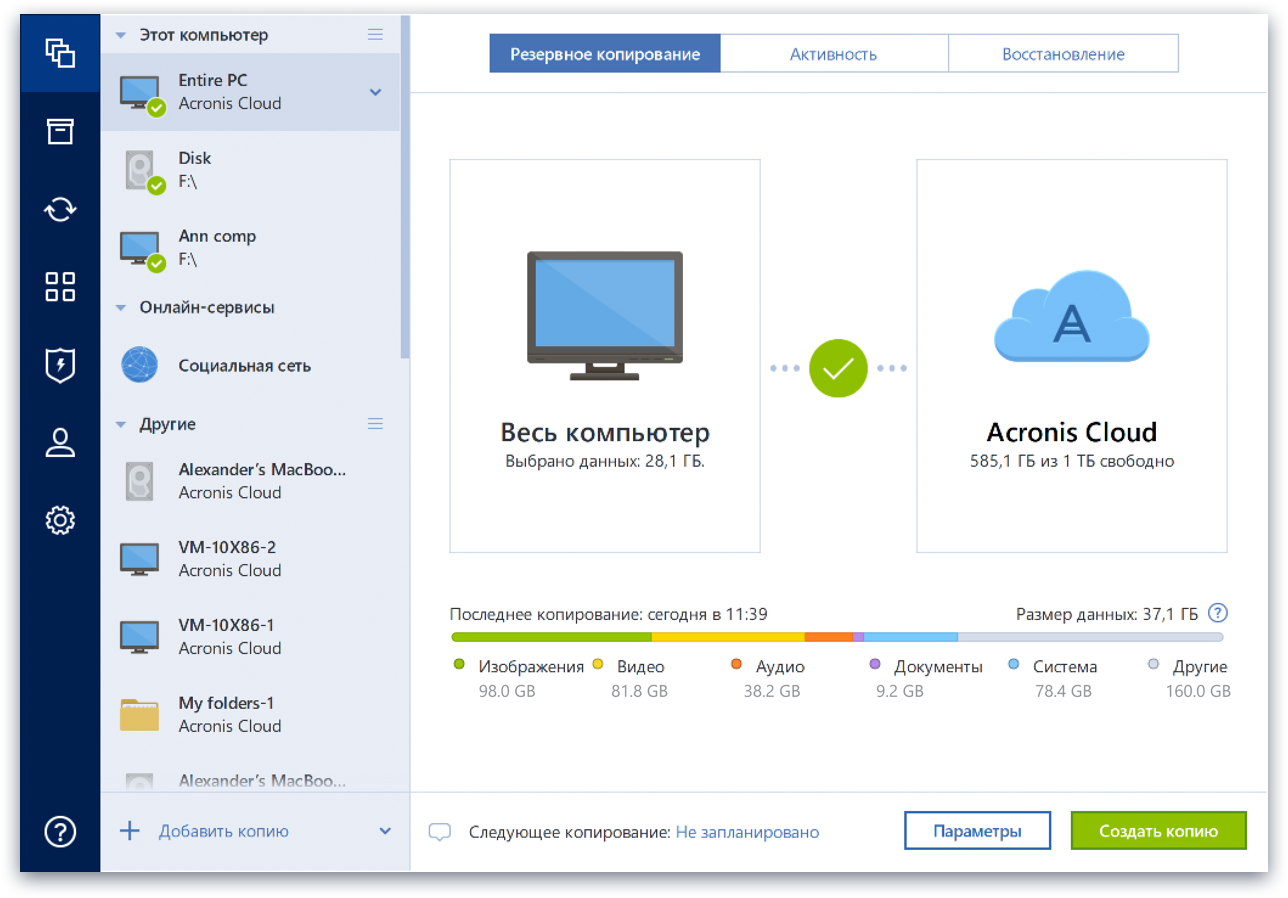The image size is (1288, 898).
Task: Open the Tools dashboard icon
Action: tap(60, 287)
